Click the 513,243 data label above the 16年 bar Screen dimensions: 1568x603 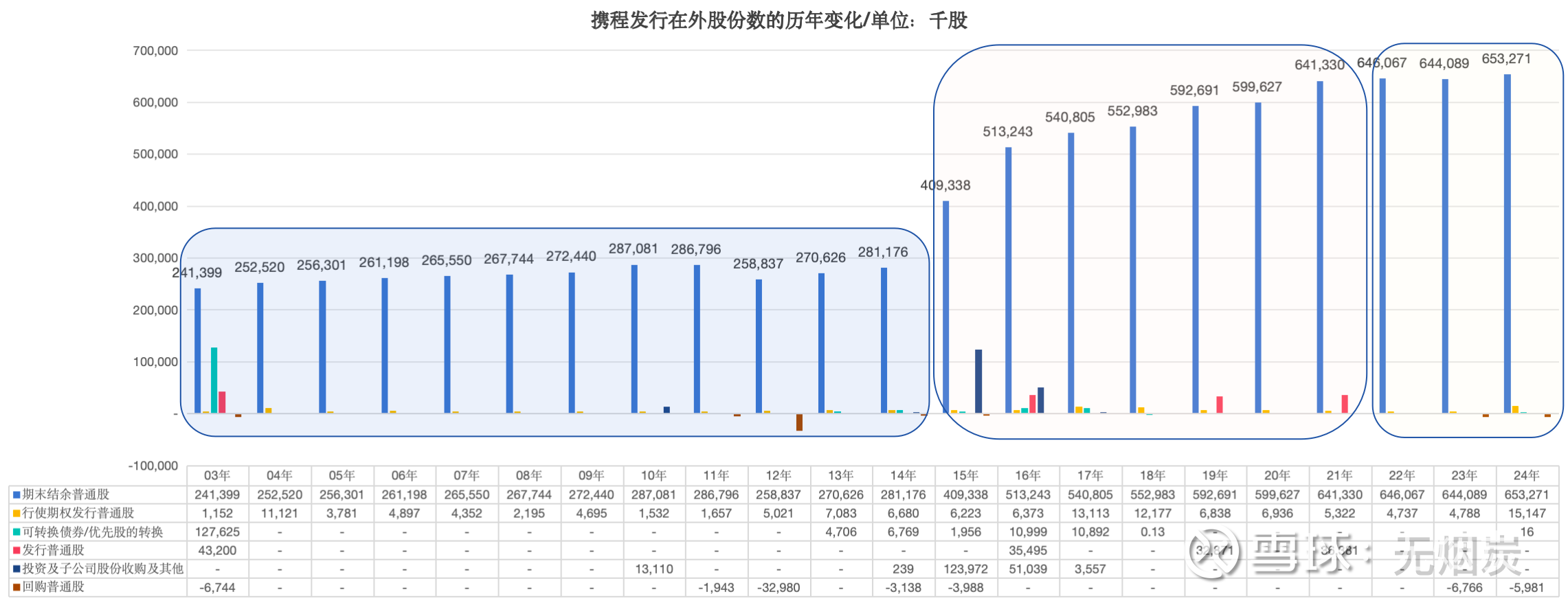1008,132
